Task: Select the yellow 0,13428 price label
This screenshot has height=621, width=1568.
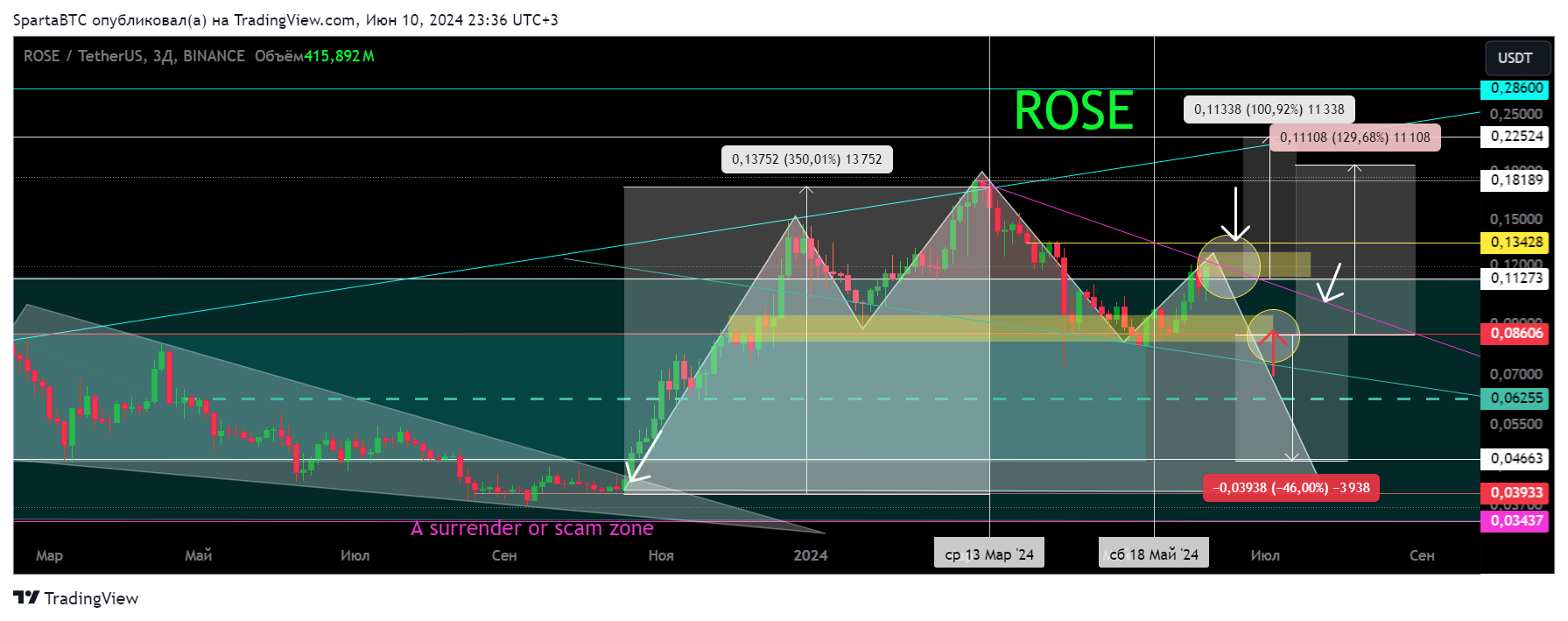Action: pos(1515,243)
